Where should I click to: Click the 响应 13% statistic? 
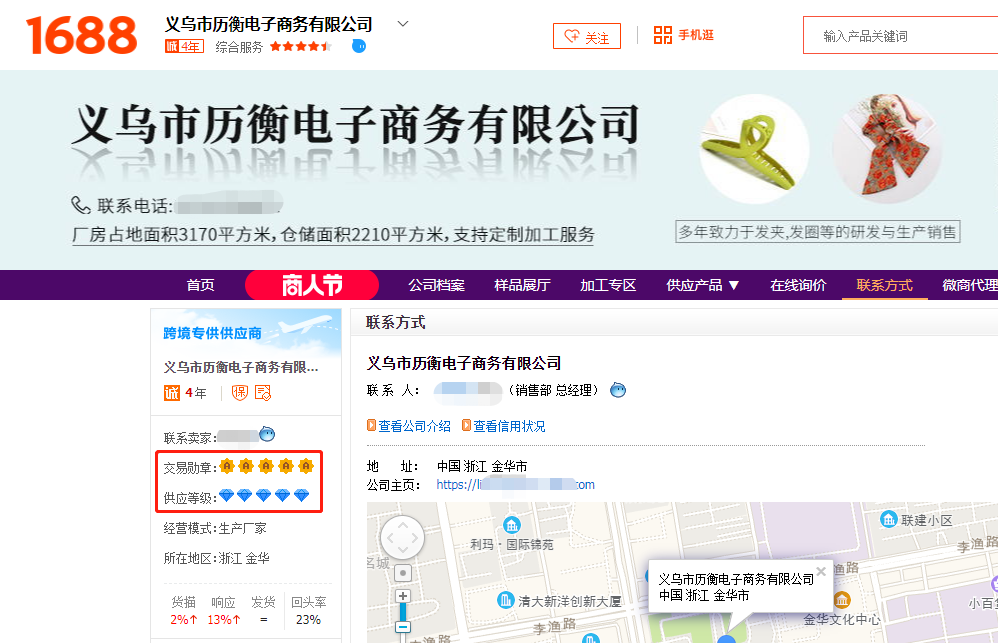coord(223,611)
